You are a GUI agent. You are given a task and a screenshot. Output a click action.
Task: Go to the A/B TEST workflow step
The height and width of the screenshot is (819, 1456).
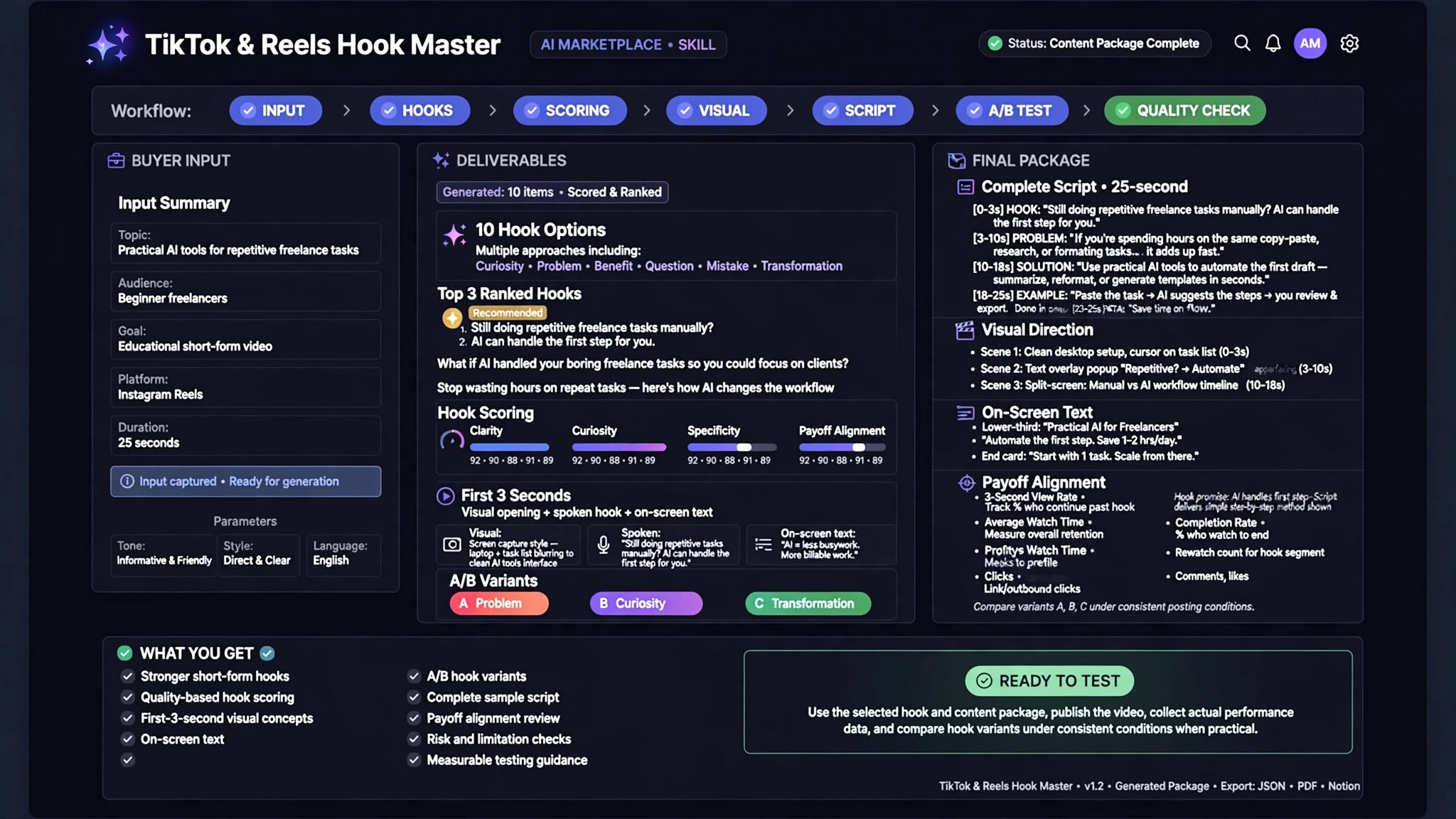pos(1012,110)
